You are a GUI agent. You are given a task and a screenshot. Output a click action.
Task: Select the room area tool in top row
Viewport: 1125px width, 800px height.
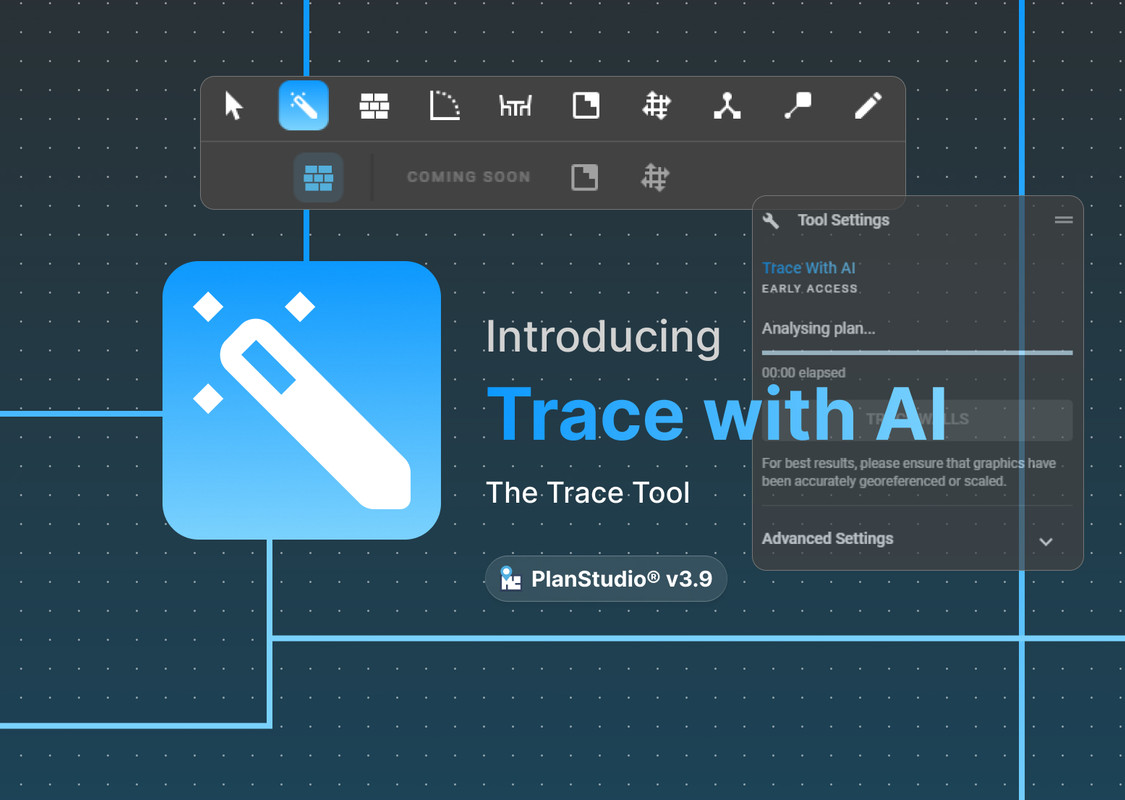coord(586,105)
